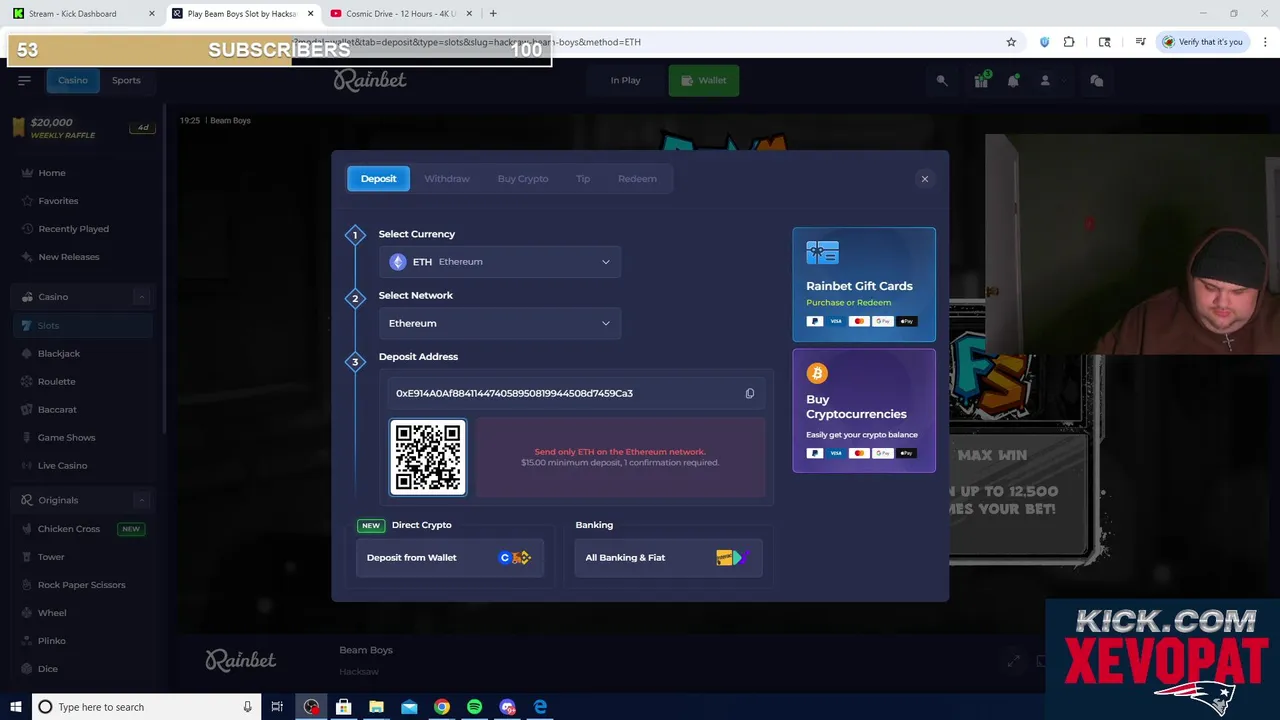
Task: Click Verify that it's you profile chip
Action: pos(1201,42)
